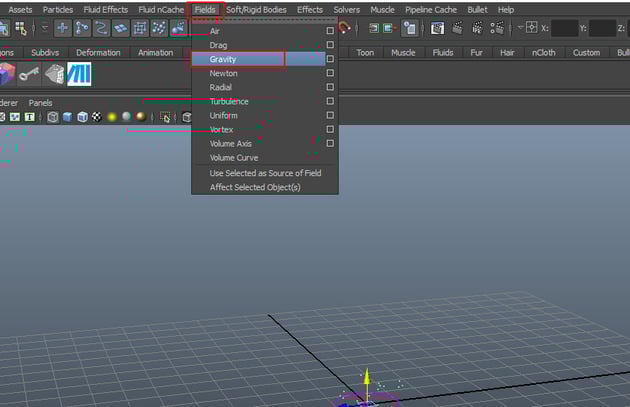This screenshot has height=407, width=630.
Task: Click the key icon on the shelf
Action: tap(31, 75)
